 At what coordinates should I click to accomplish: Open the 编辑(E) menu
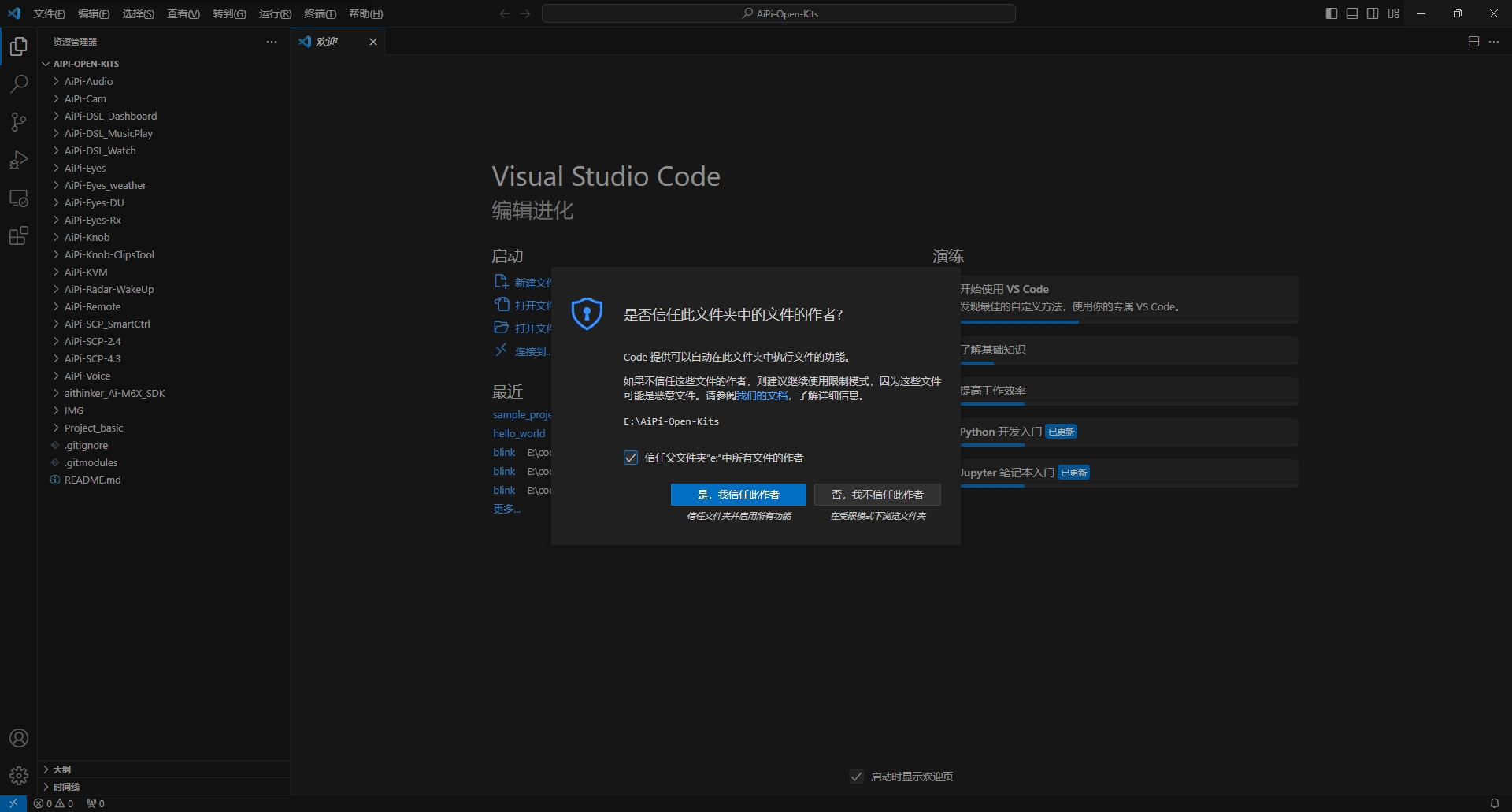[x=94, y=13]
